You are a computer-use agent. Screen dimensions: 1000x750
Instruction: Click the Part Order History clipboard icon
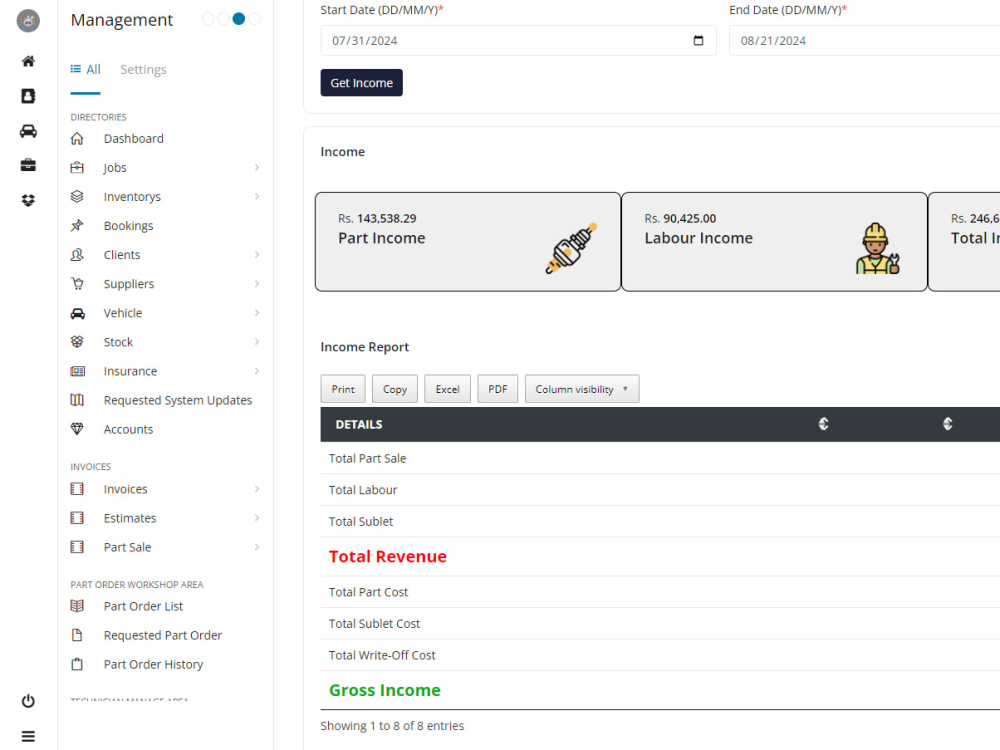[77, 664]
